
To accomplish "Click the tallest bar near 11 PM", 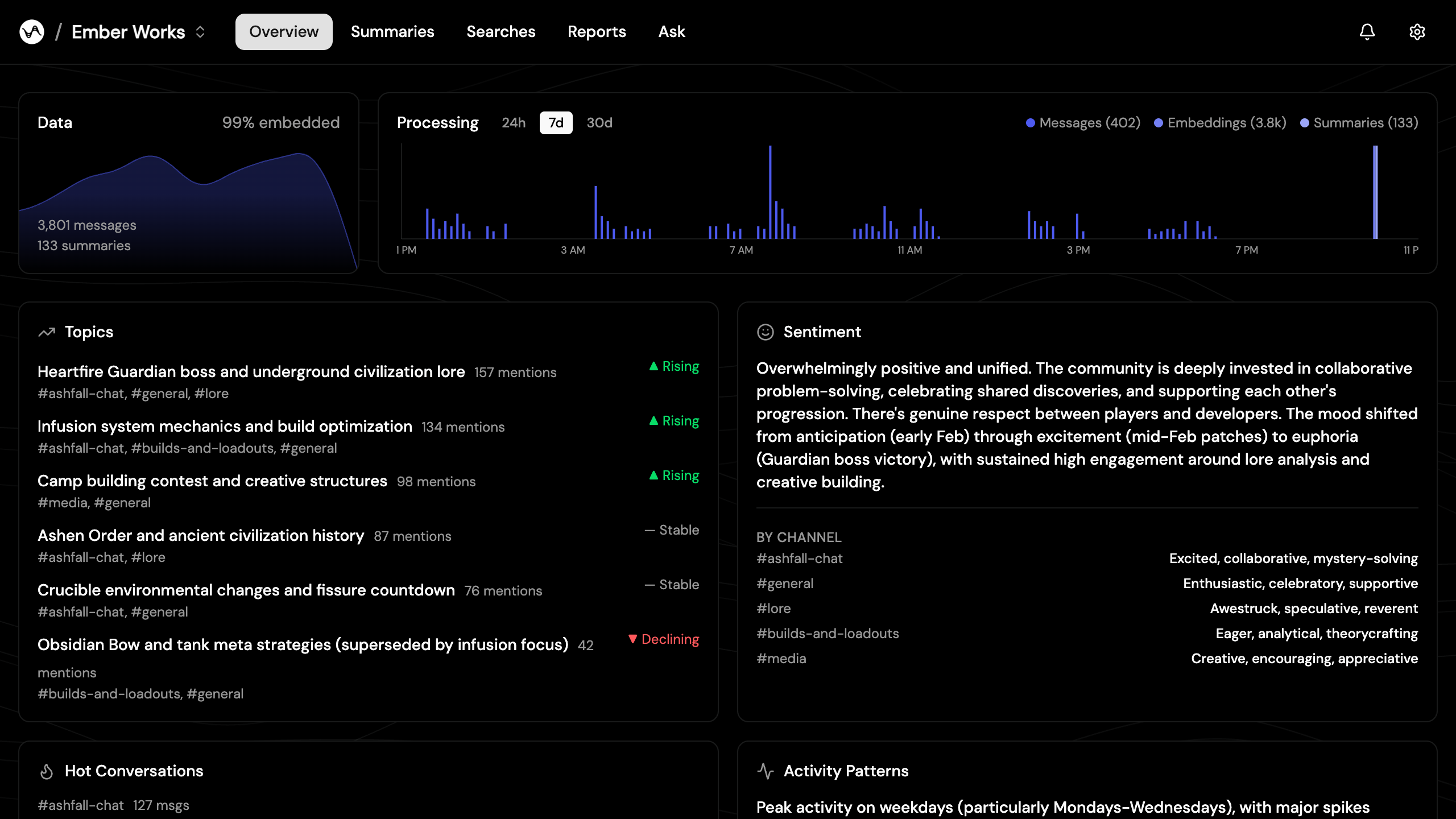I will click(x=1375, y=192).
